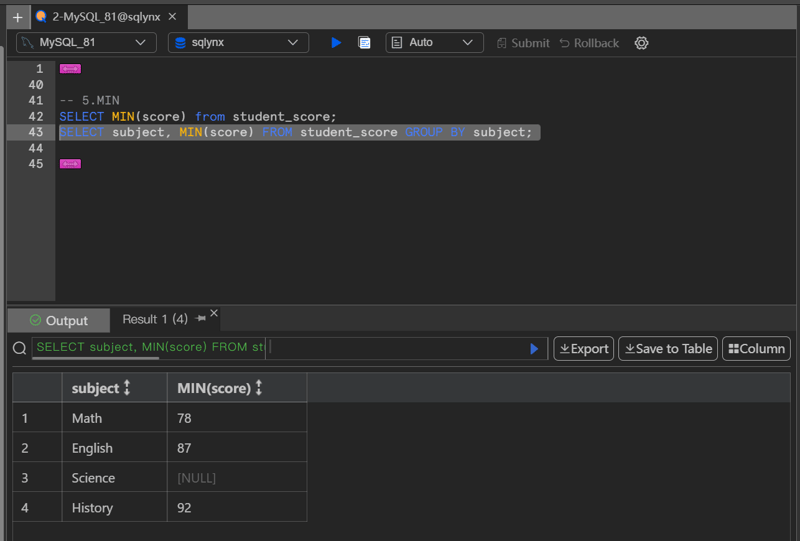This screenshot has width=800, height=541.
Task: Expand folded code block at line 45
Action: coord(70,164)
